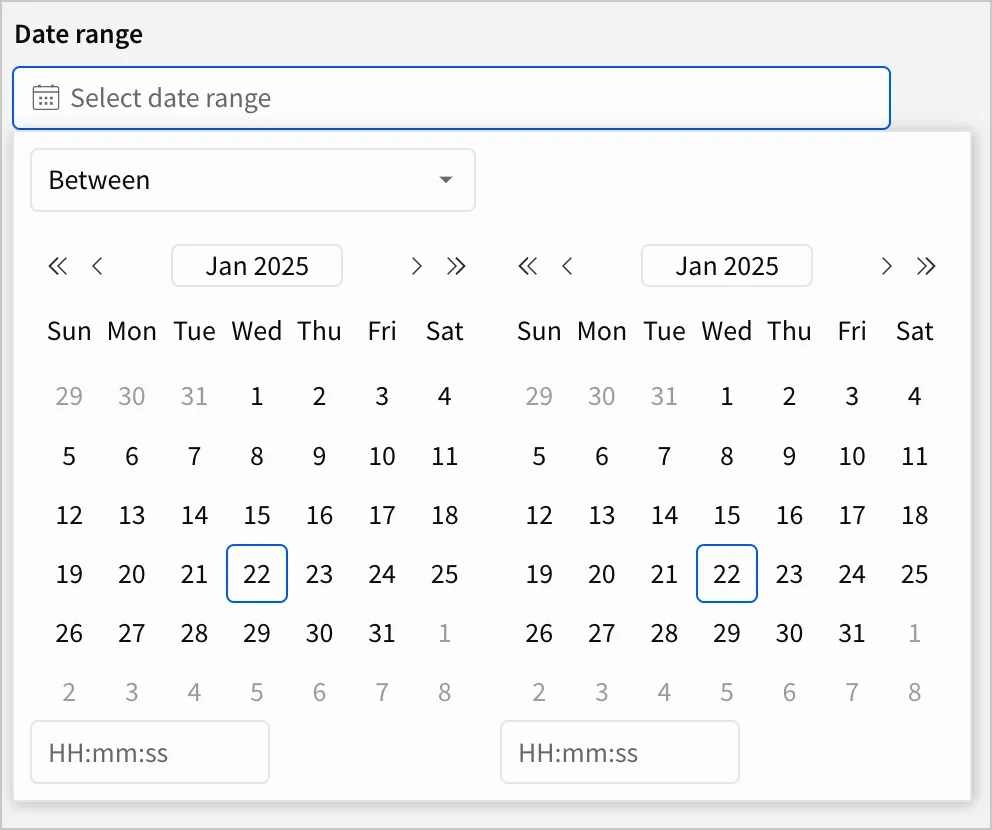Select January 5 in the left calendar
Screen dimensions: 992x830
pyautogui.click(x=69, y=455)
